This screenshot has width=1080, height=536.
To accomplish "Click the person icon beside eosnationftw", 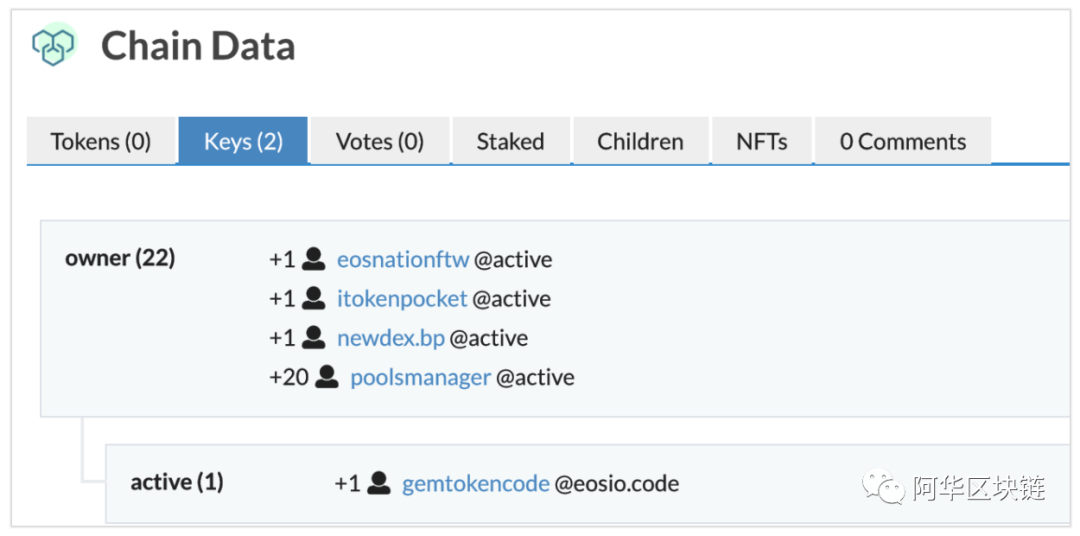I will pyautogui.click(x=314, y=259).
